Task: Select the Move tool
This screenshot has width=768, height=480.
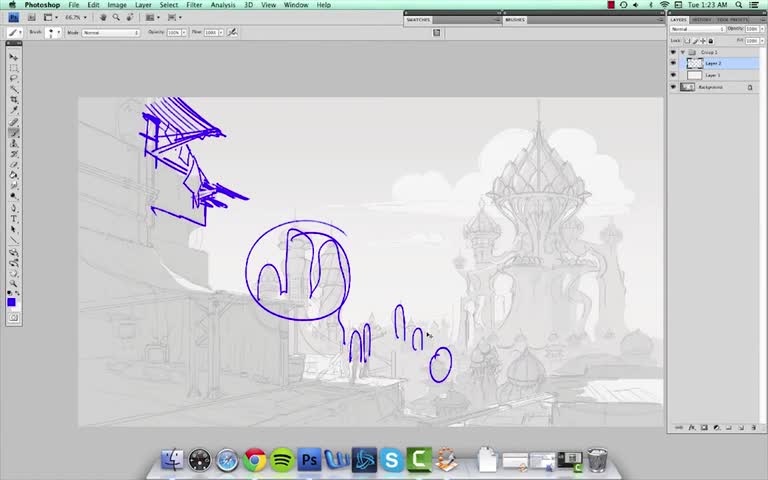Action: [x=14, y=57]
